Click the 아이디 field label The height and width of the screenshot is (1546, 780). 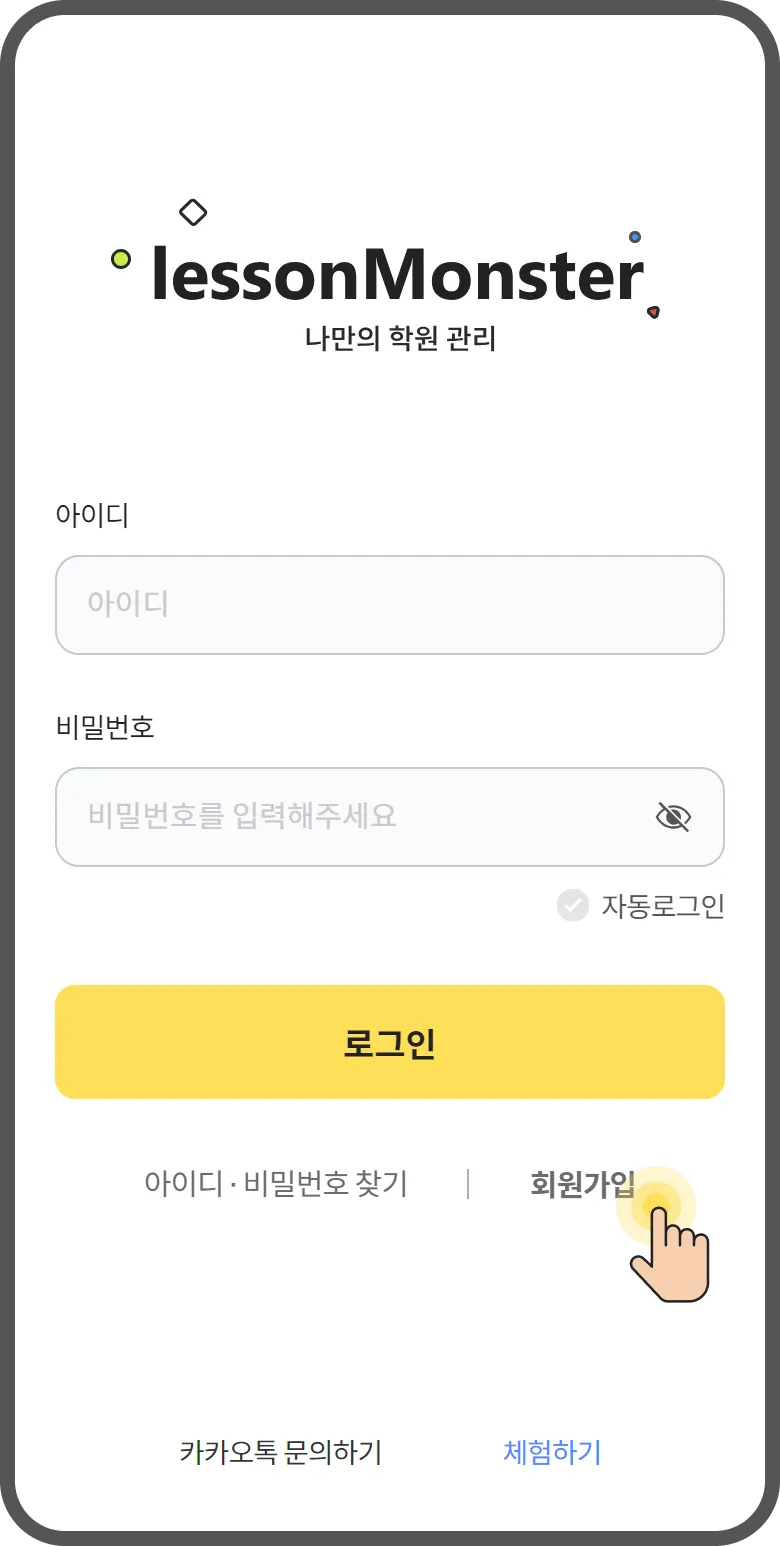[x=92, y=516]
